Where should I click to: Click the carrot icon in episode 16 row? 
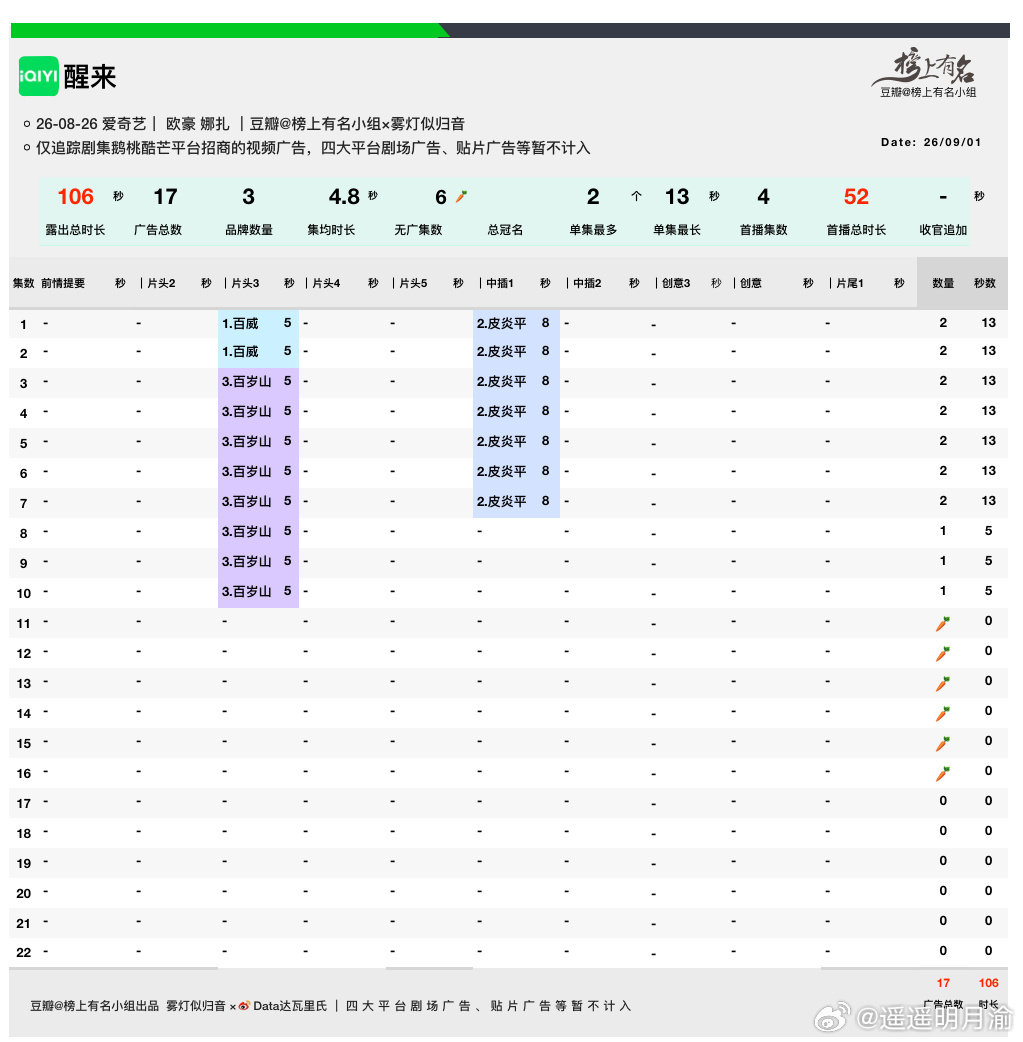pyautogui.click(x=943, y=774)
